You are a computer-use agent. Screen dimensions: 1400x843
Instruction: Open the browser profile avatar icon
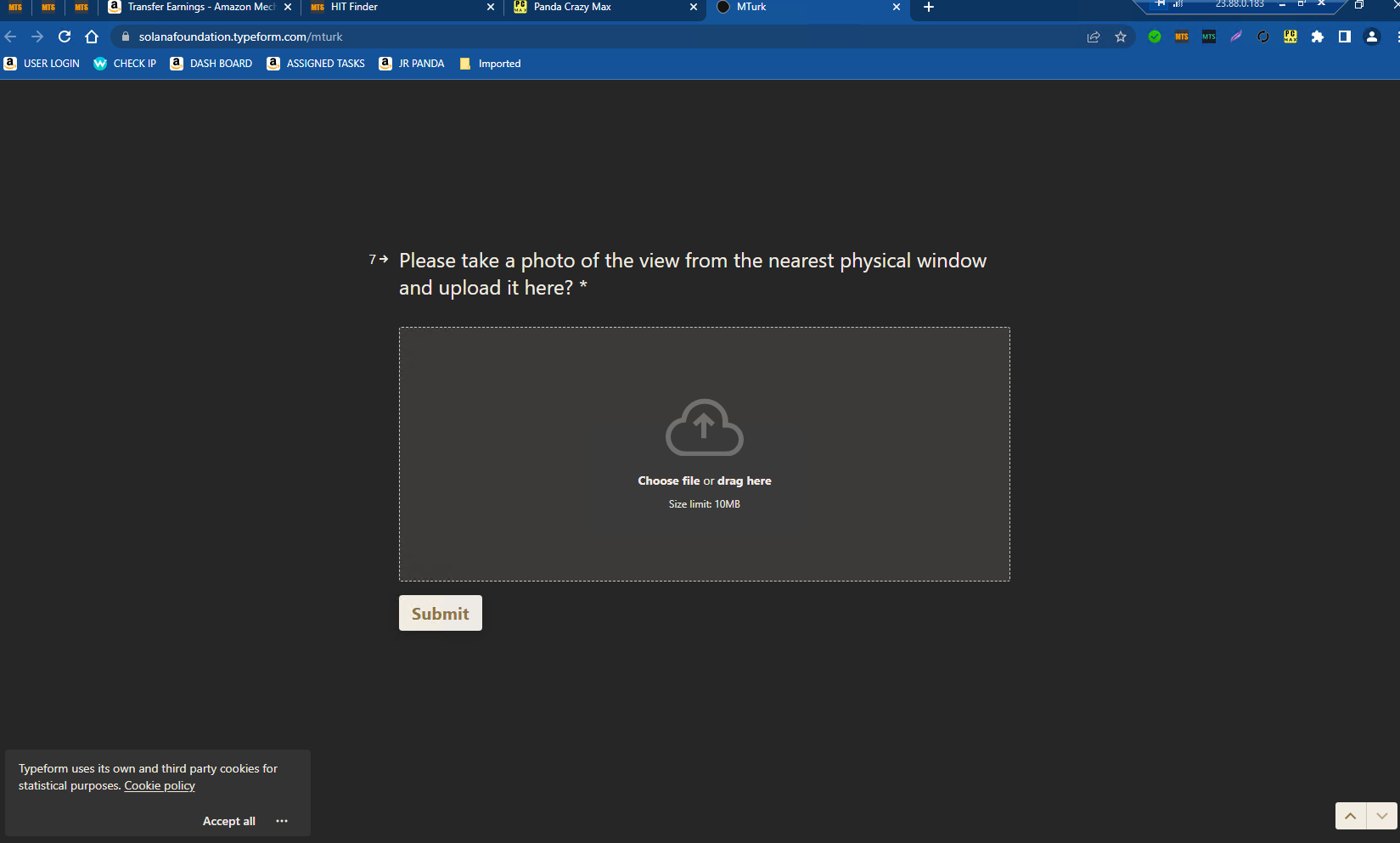tap(1372, 37)
